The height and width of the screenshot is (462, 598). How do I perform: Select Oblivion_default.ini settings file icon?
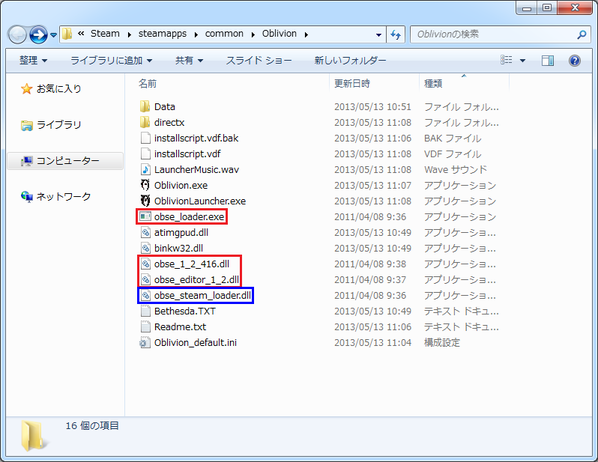[x=145, y=343]
